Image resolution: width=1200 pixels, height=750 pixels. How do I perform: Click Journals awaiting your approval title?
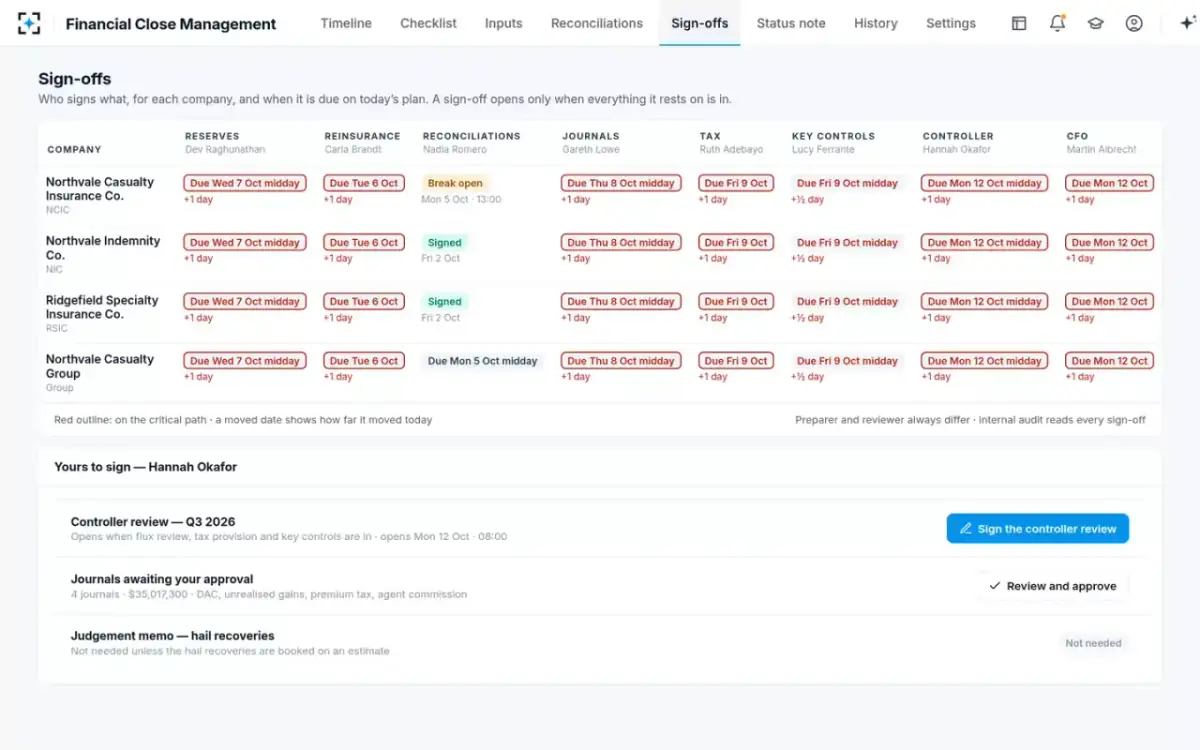pyautogui.click(x=162, y=579)
